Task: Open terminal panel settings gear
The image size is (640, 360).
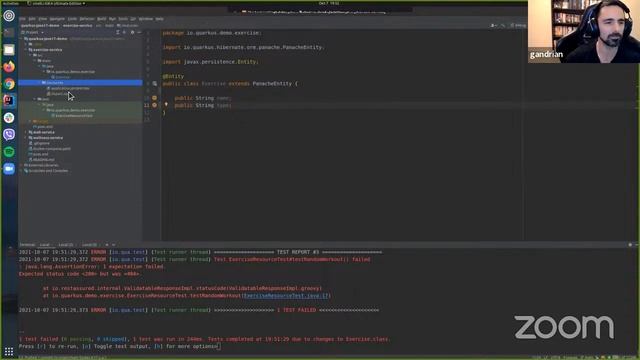Action: tap(630, 245)
